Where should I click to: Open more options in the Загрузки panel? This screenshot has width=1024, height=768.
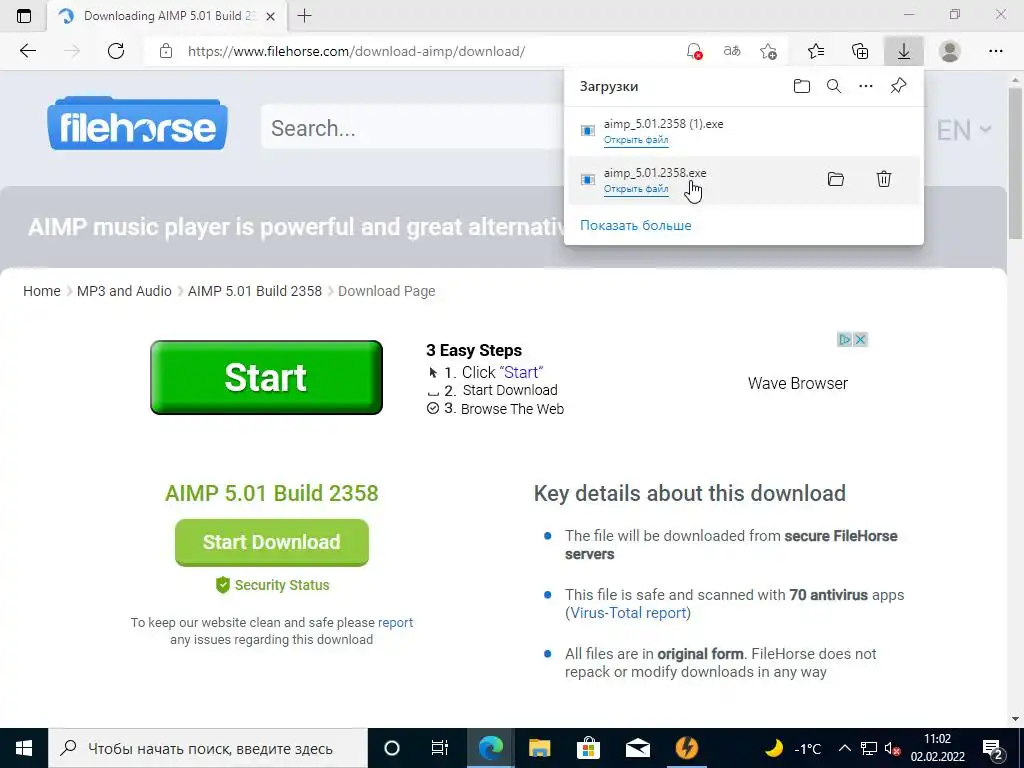pyautogui.click(x=866, y=86)
